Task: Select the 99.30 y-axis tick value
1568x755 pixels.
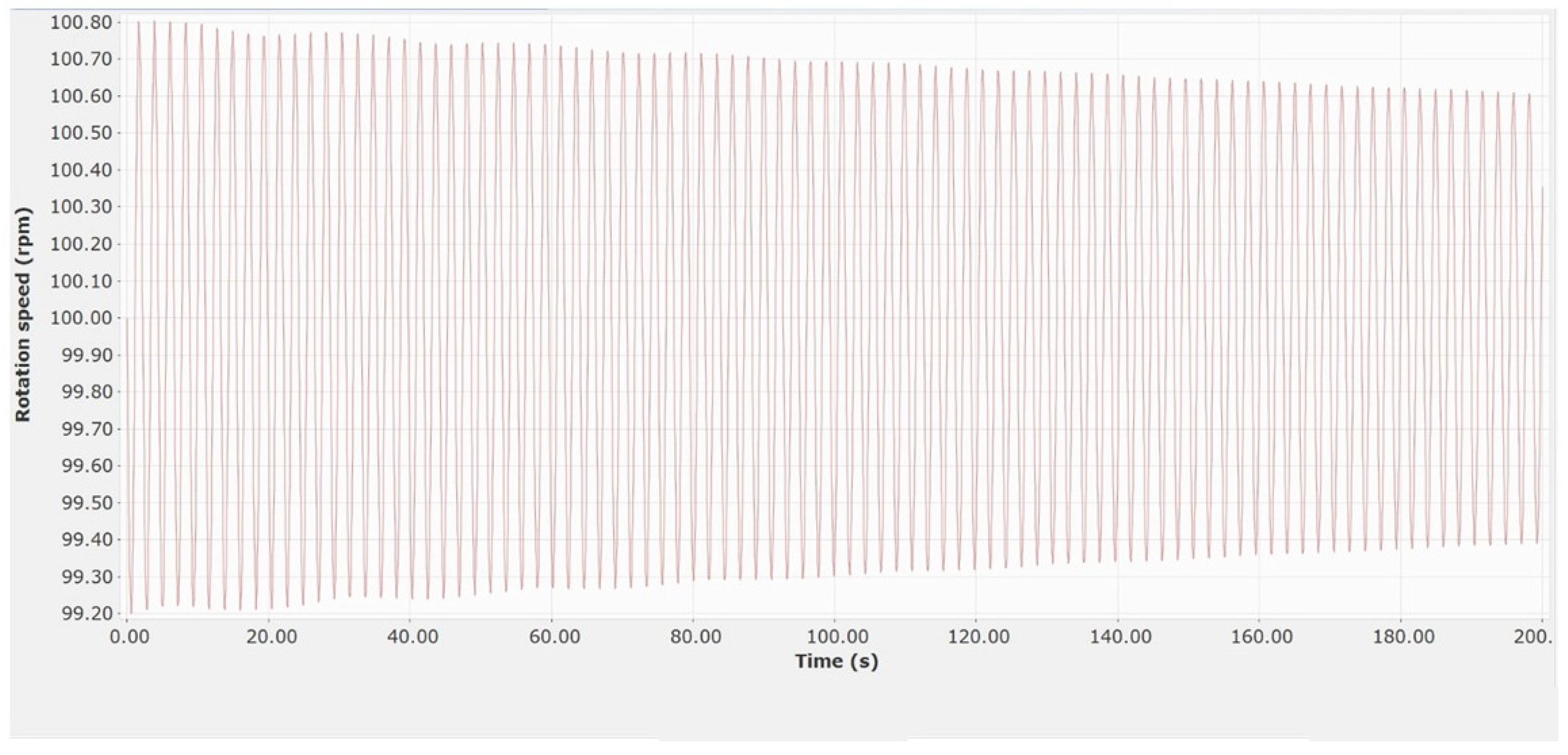Action: coord(87,577)
